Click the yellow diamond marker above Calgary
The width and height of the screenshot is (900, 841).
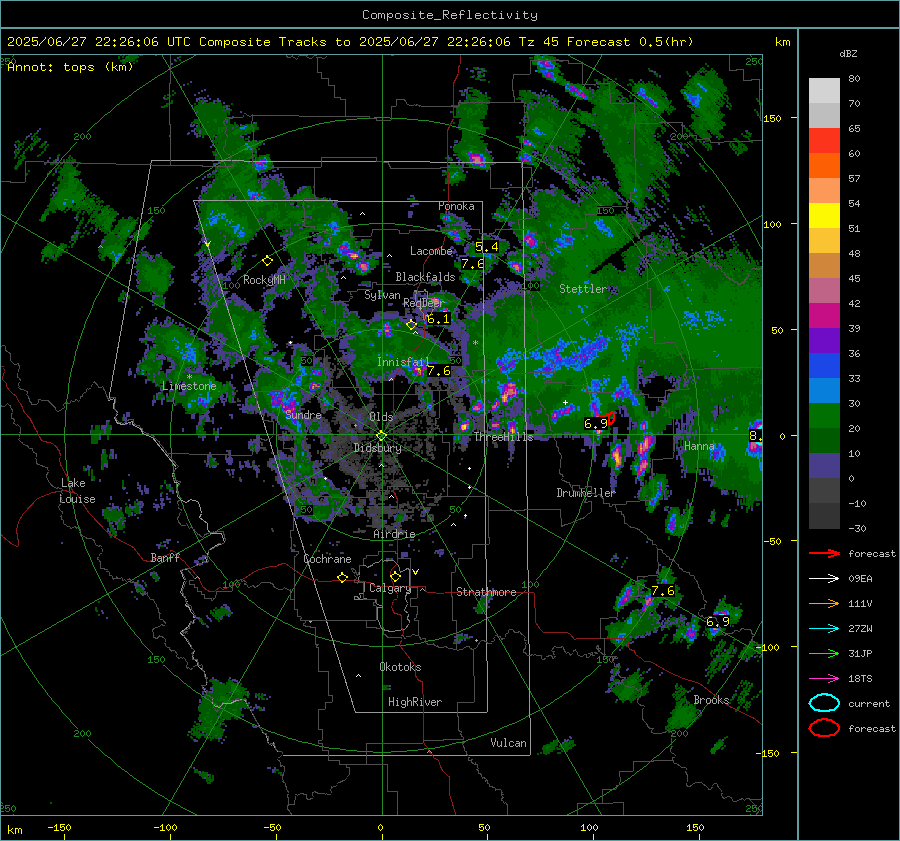tap(395, 576)
